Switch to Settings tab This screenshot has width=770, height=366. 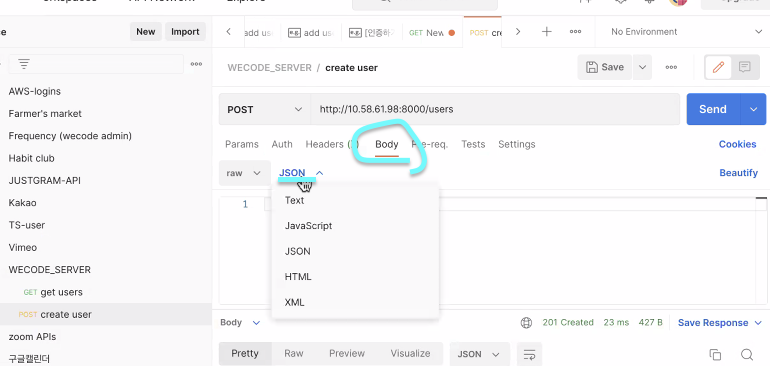[517, 144]
